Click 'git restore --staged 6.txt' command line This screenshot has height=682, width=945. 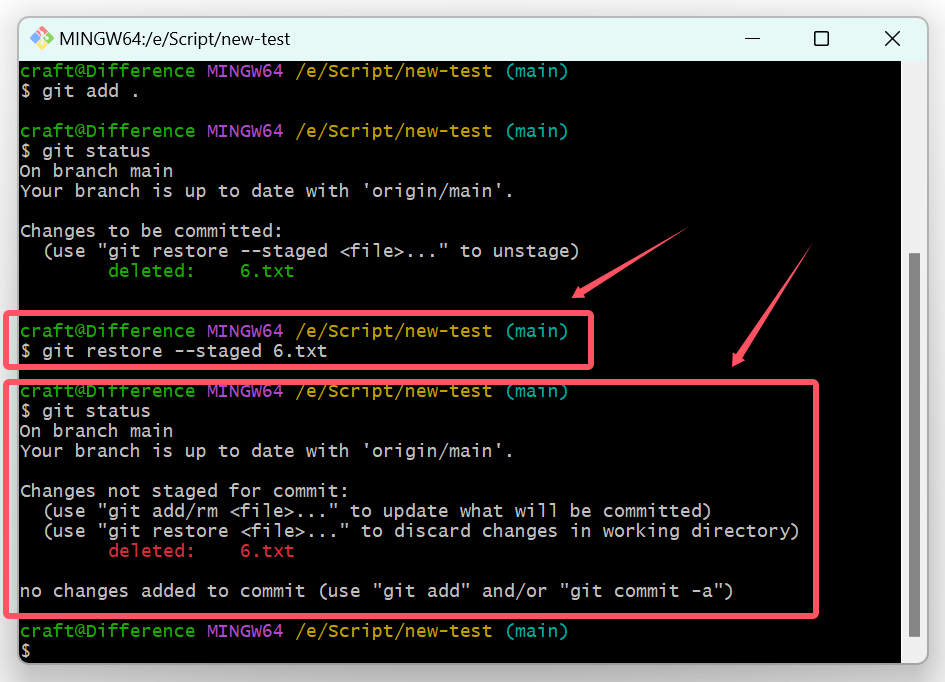point(174,351)
